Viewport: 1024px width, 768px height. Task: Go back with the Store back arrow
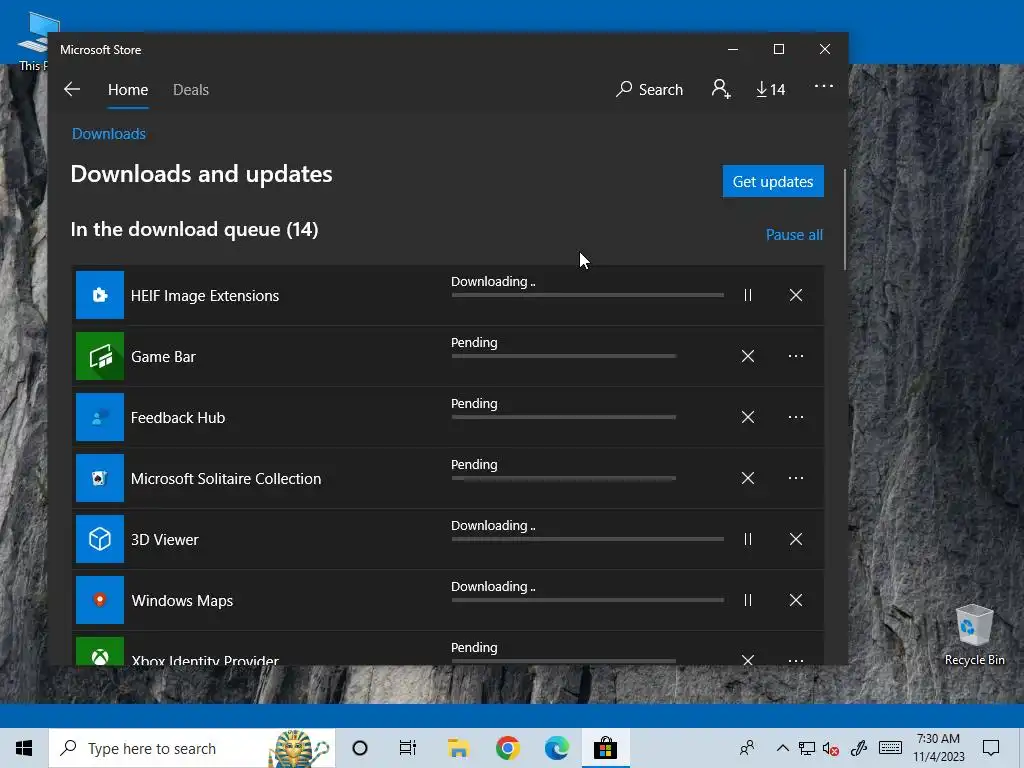click(72, 89)
